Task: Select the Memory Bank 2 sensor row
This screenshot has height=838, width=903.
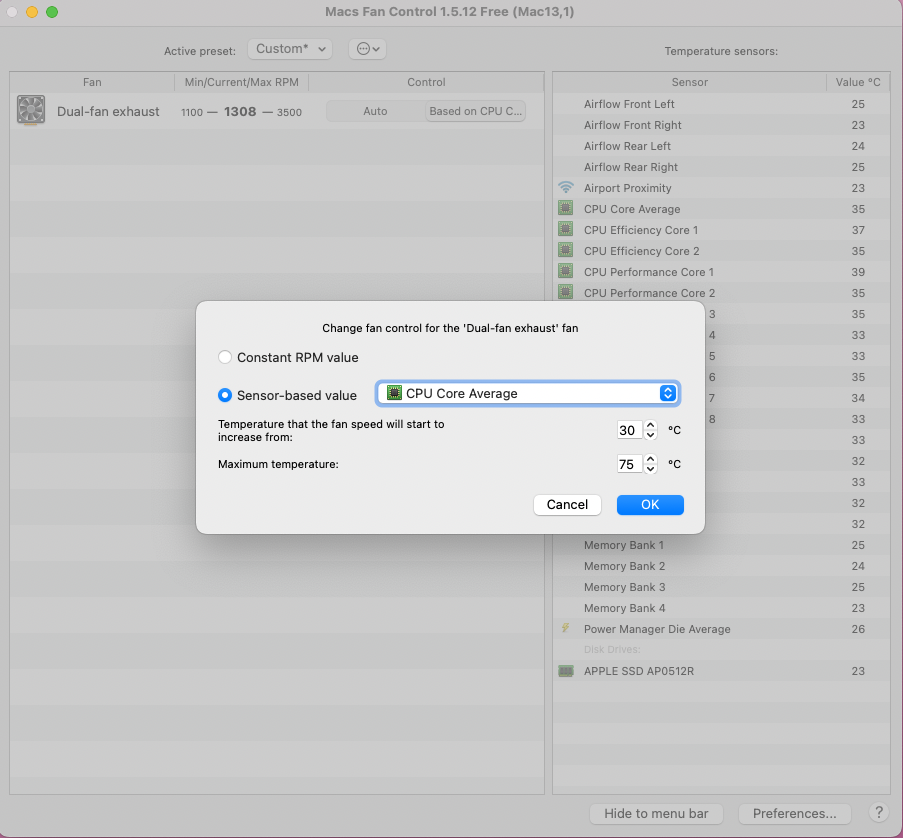Action: tap(722, 566)
